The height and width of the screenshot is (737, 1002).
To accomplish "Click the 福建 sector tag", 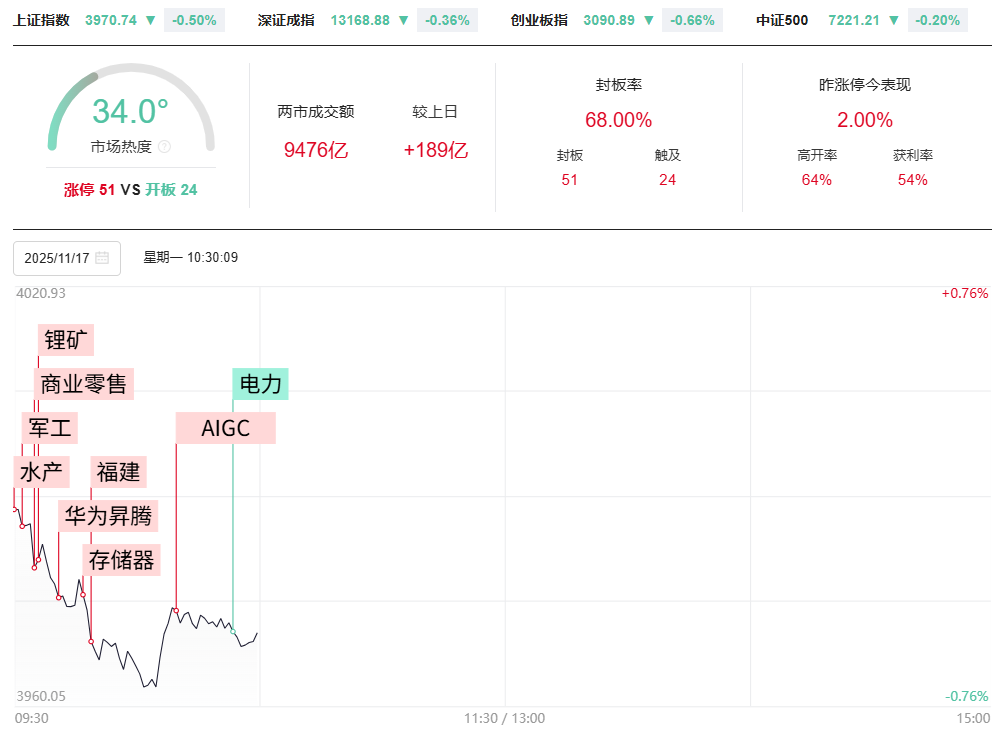I will pyautogui.click(x=119, y=471).
